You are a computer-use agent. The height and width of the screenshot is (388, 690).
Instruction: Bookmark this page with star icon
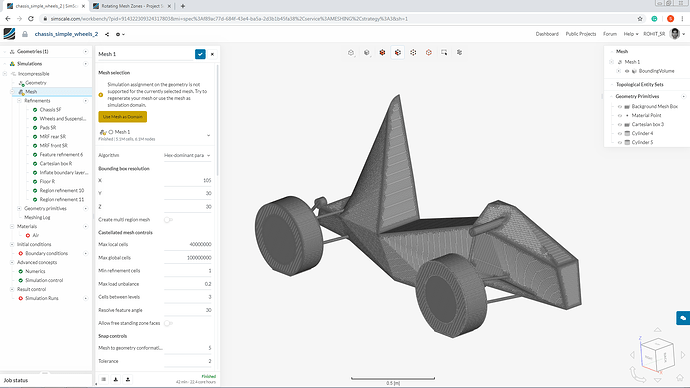click(640, 19)
